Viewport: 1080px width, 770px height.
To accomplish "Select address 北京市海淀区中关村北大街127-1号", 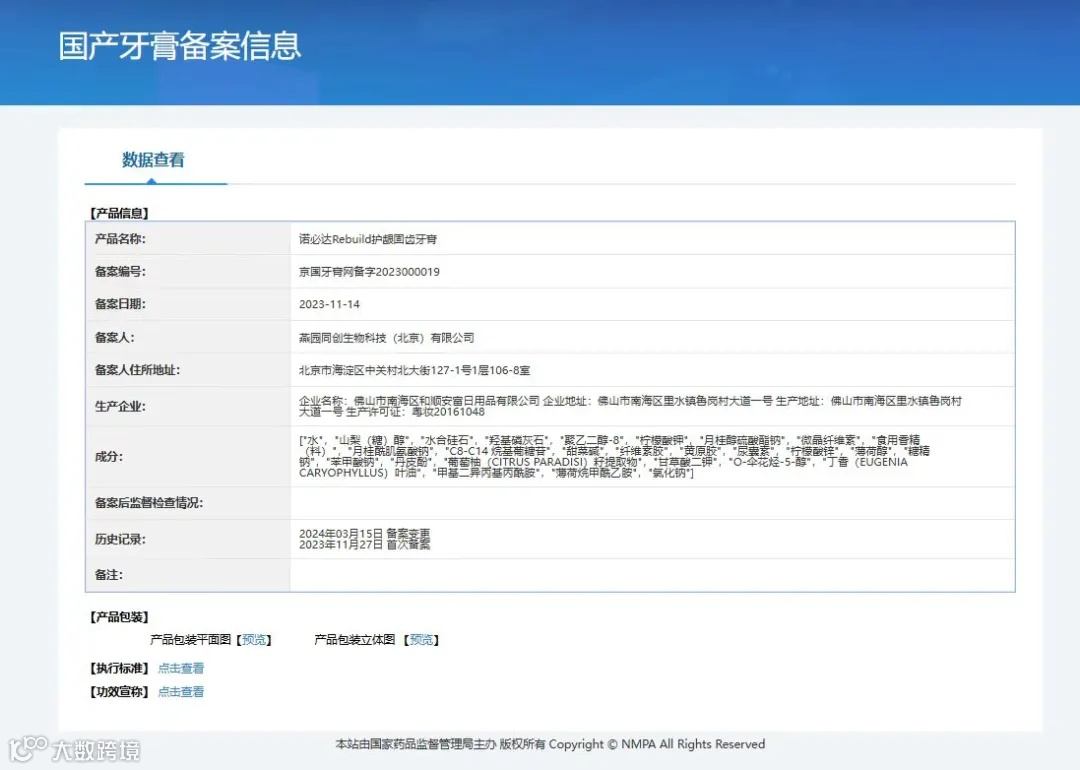I will click(415, 370).
